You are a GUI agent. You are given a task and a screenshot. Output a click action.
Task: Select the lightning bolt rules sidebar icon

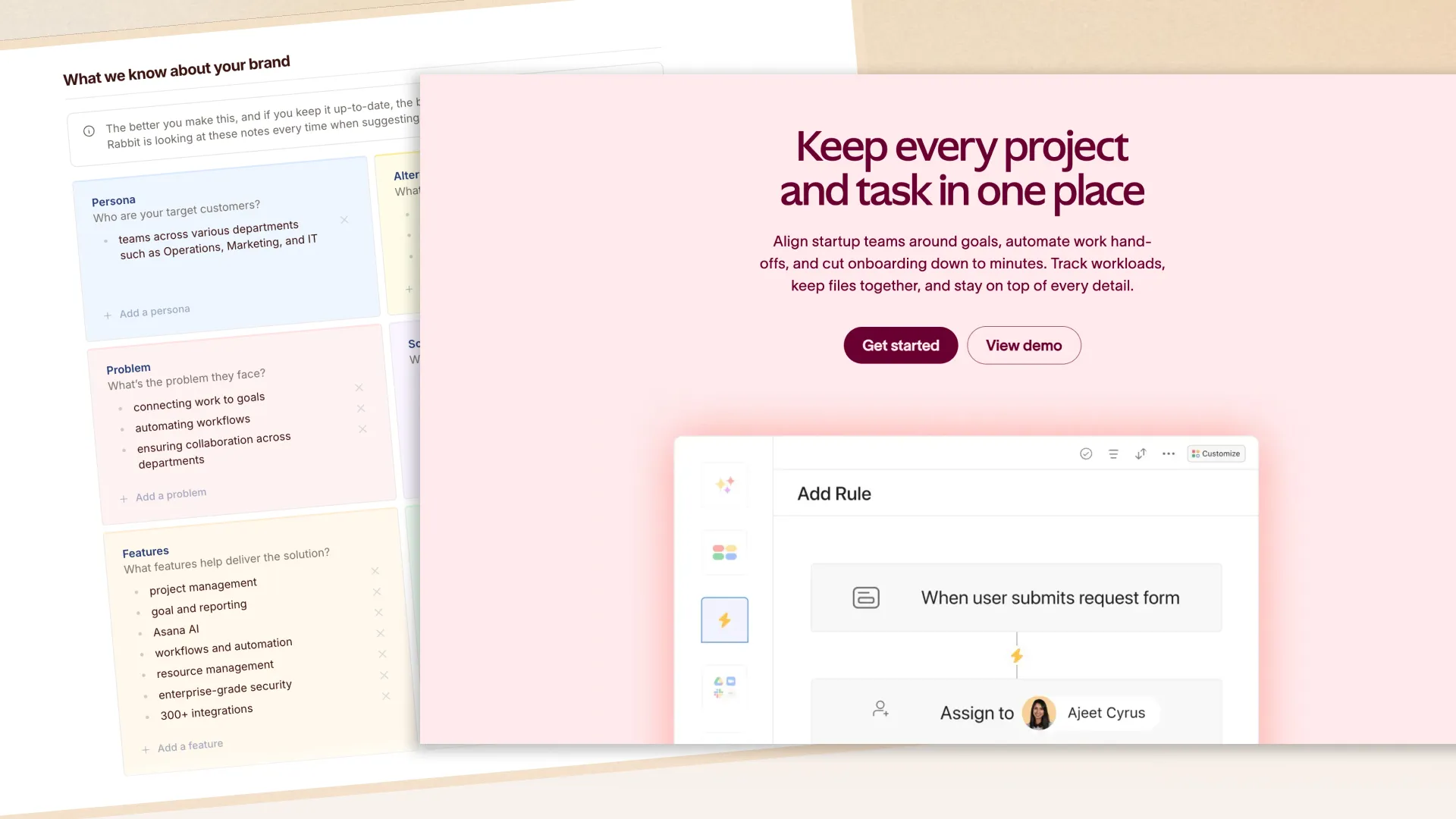(725, 620)
